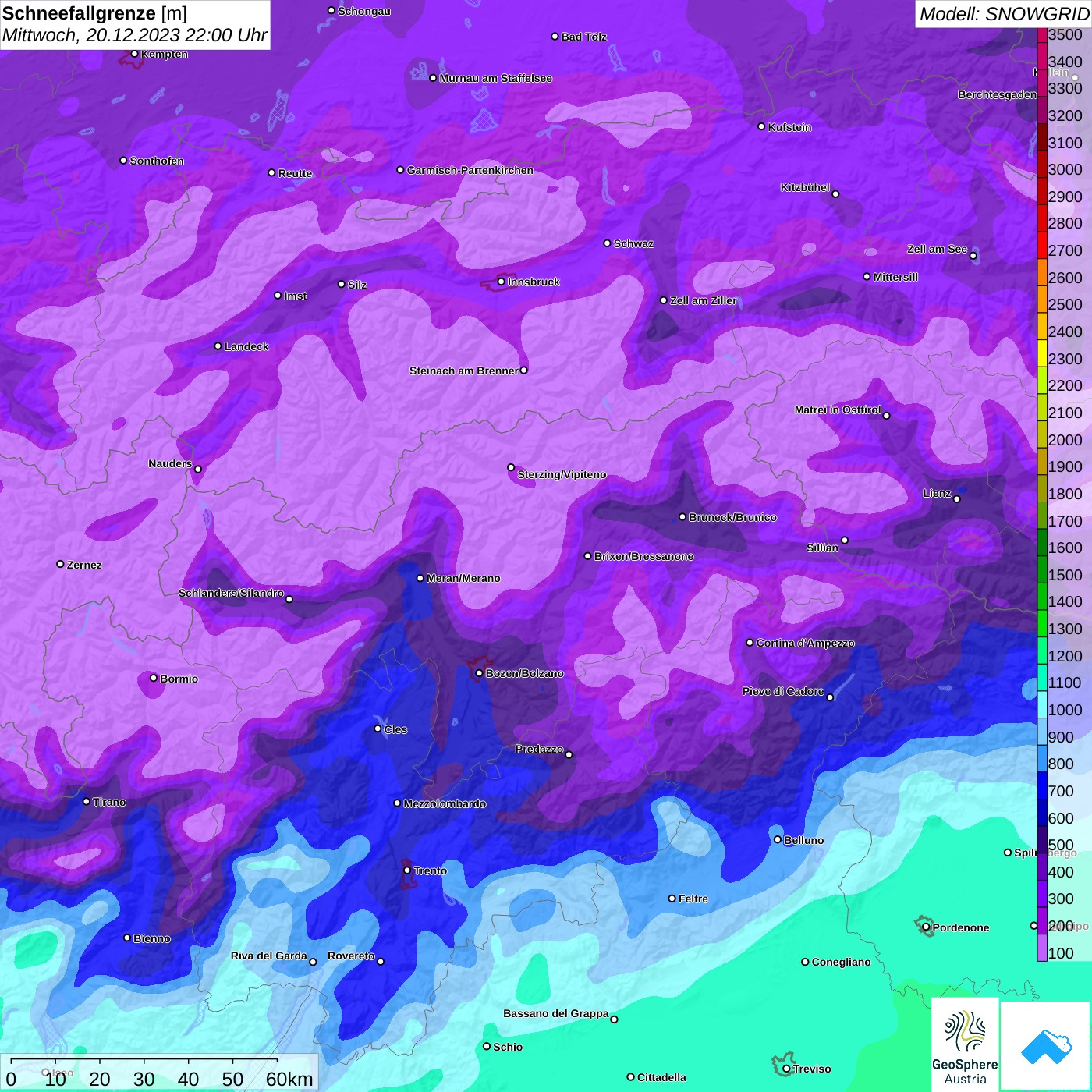Click the Garmisch-Partenkirchen label
Viewport: 1092px width, 1092px height.
[470, 170]
